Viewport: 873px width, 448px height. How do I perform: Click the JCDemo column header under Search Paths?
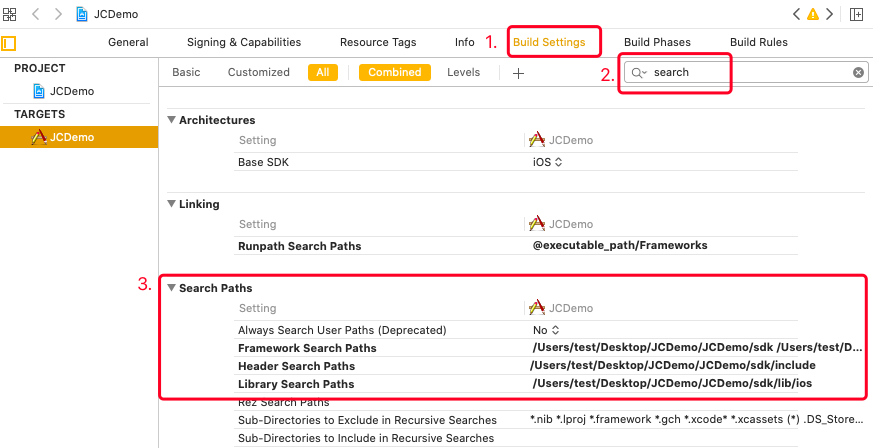pyautogui.click(x=561, y=308)
